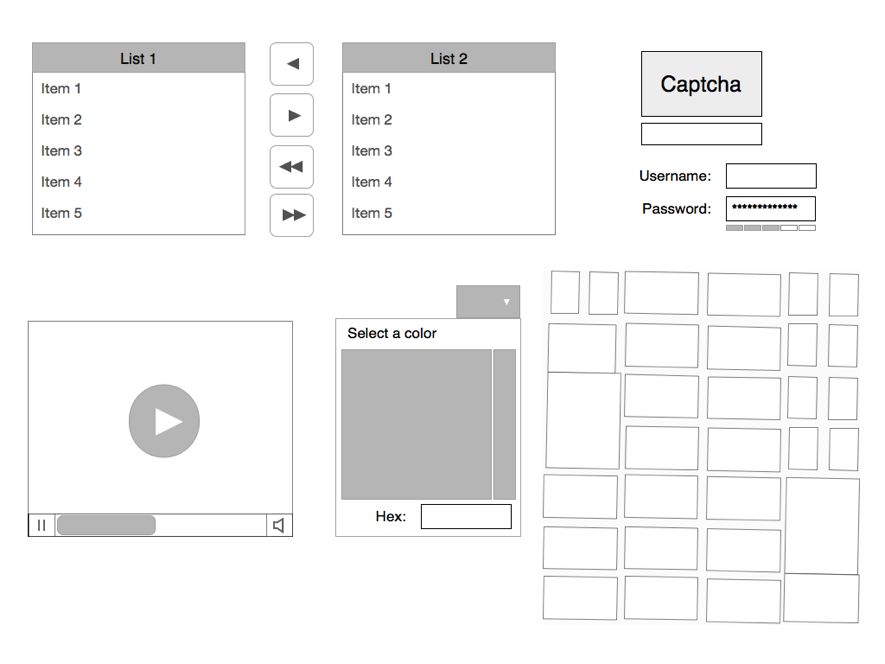The image size is (885, 664).
Task: Select Item 3 in List 1
Action: (x=139, y=151)
